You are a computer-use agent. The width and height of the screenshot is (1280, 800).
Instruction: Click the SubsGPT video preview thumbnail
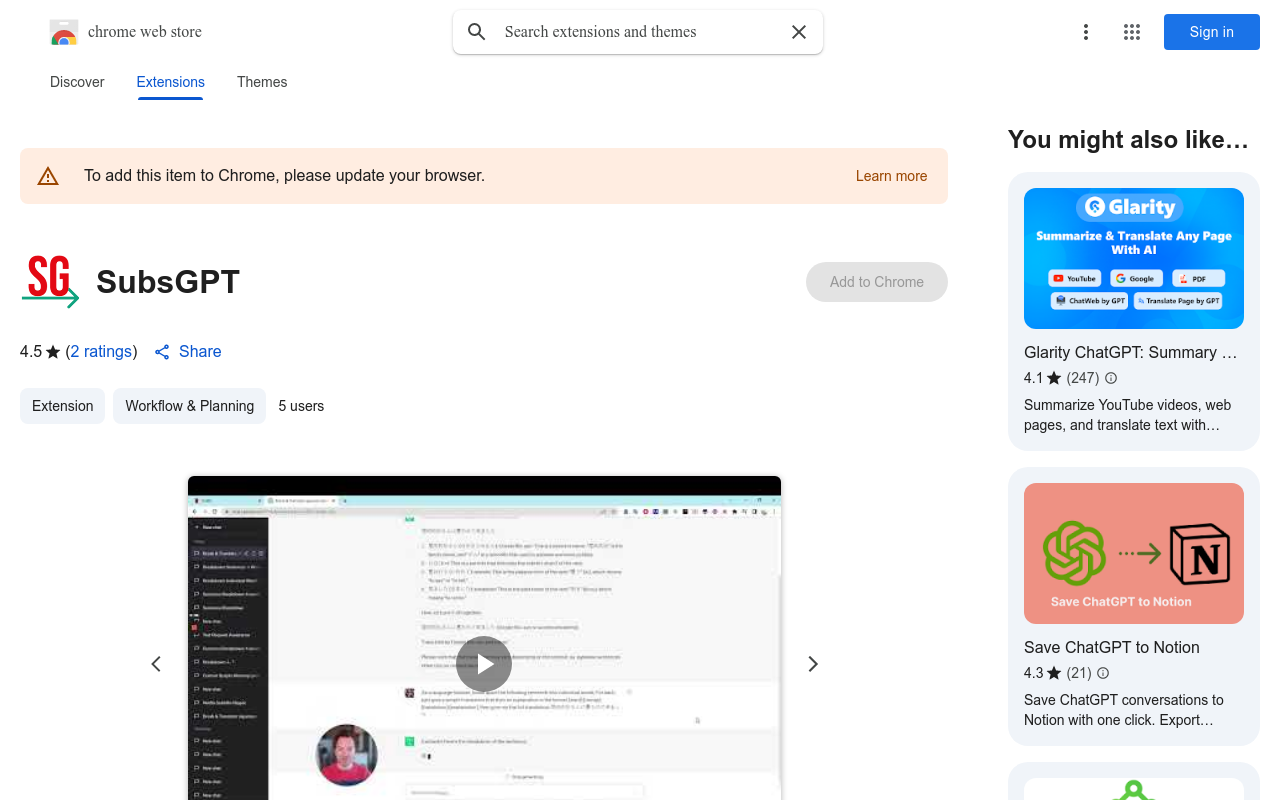(x=484, y=638)
